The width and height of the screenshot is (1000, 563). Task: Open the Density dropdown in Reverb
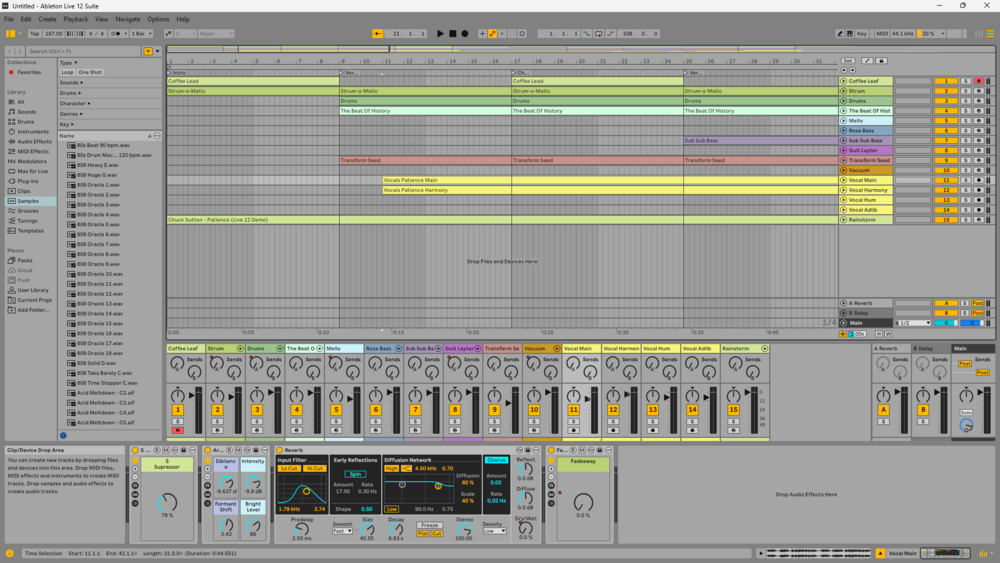494,531
